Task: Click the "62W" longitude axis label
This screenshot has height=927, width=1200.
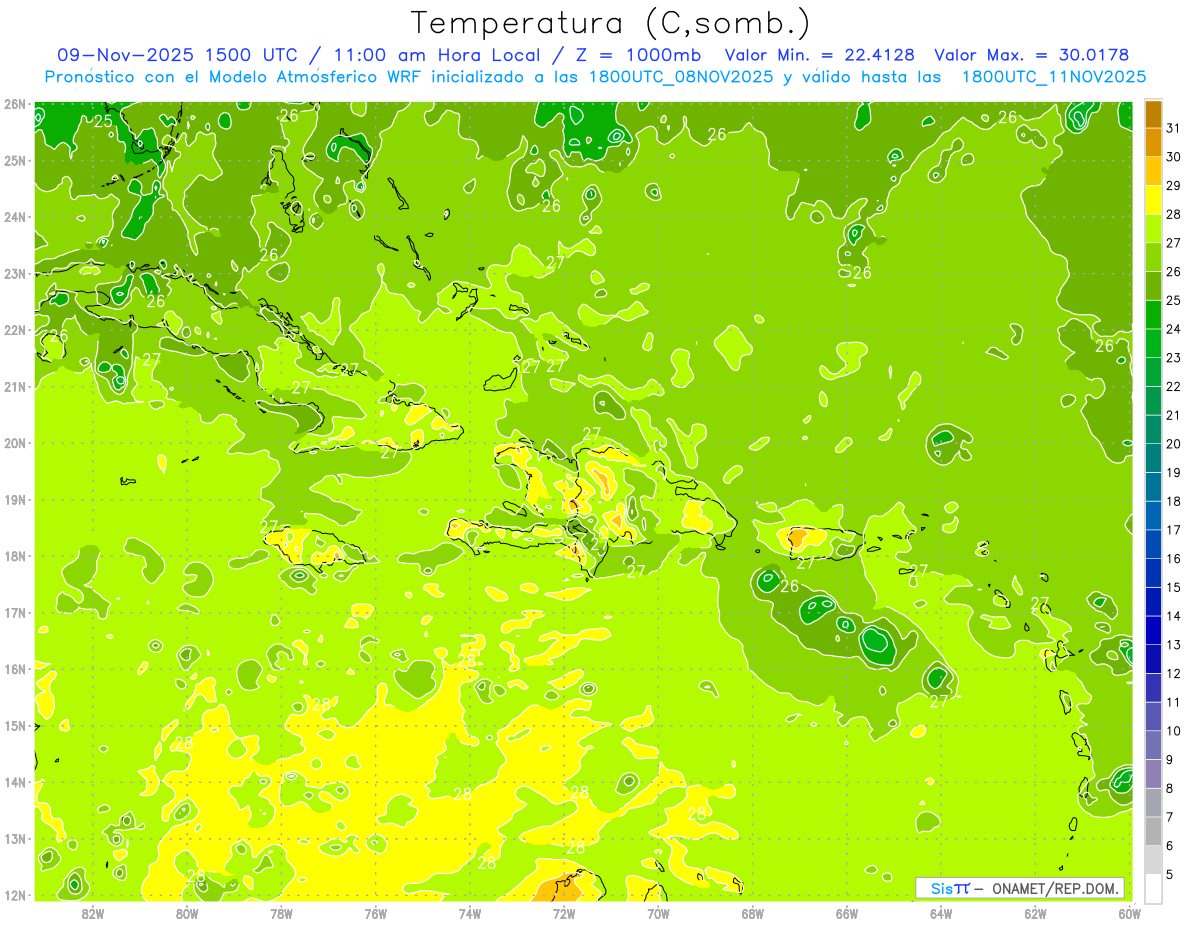Action: (1036, 913)
